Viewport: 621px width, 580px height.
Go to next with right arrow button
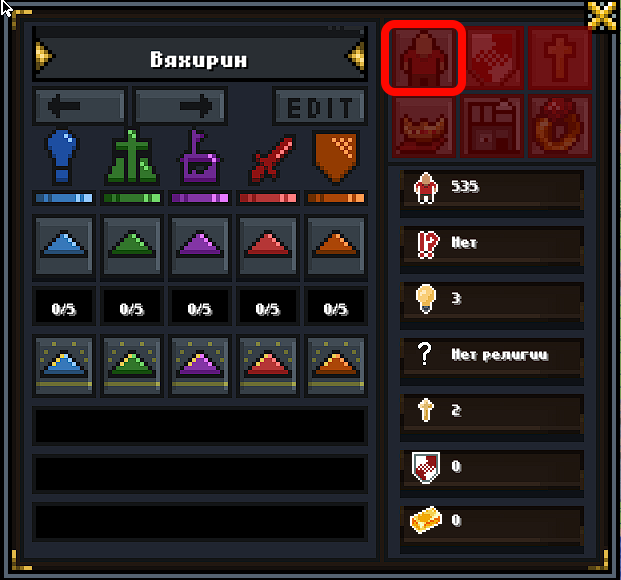click(180, 106)
